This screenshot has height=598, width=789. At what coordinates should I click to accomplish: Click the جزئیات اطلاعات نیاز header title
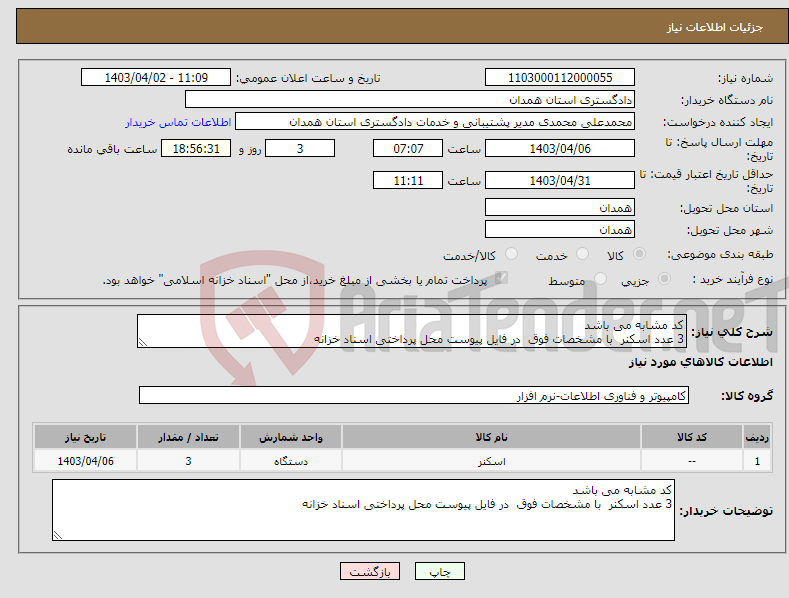pyautogui.click(x=715, y=27)
